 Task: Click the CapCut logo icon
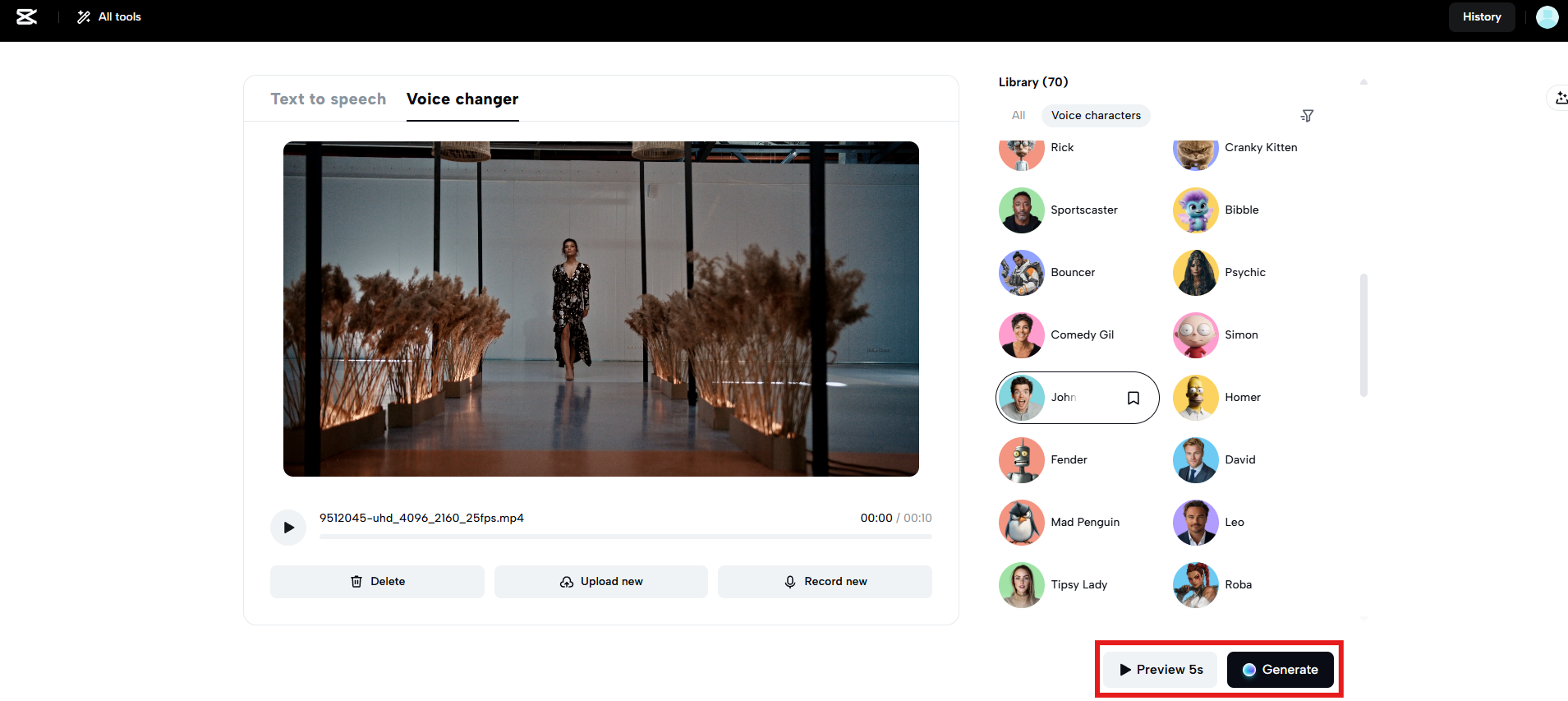(x=27, y=16)
